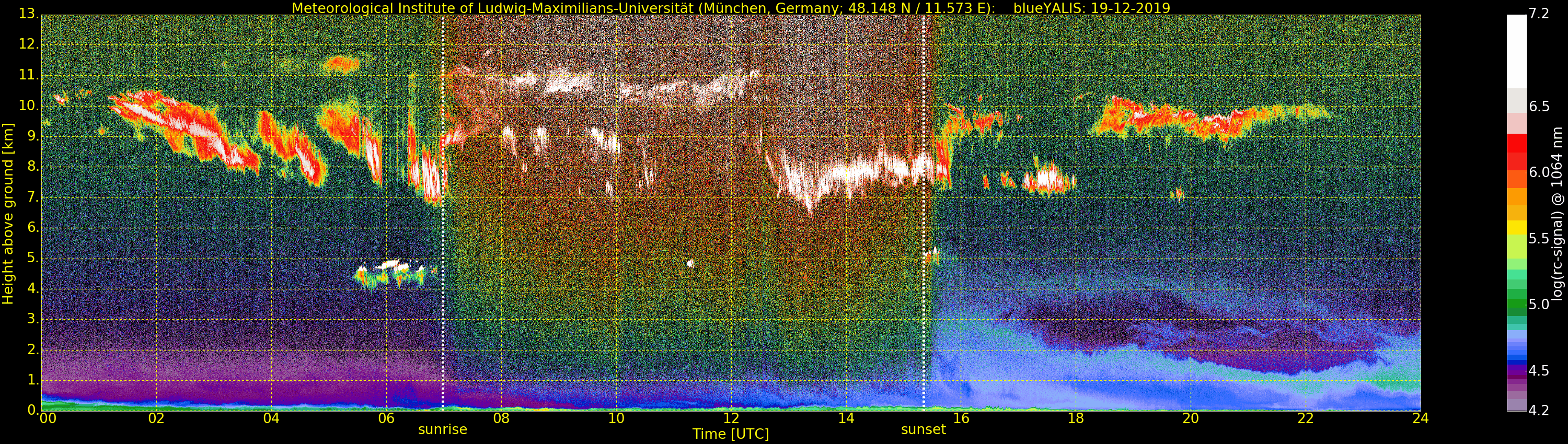Click the colorbar value label '4.2'

click(1539, 411)
